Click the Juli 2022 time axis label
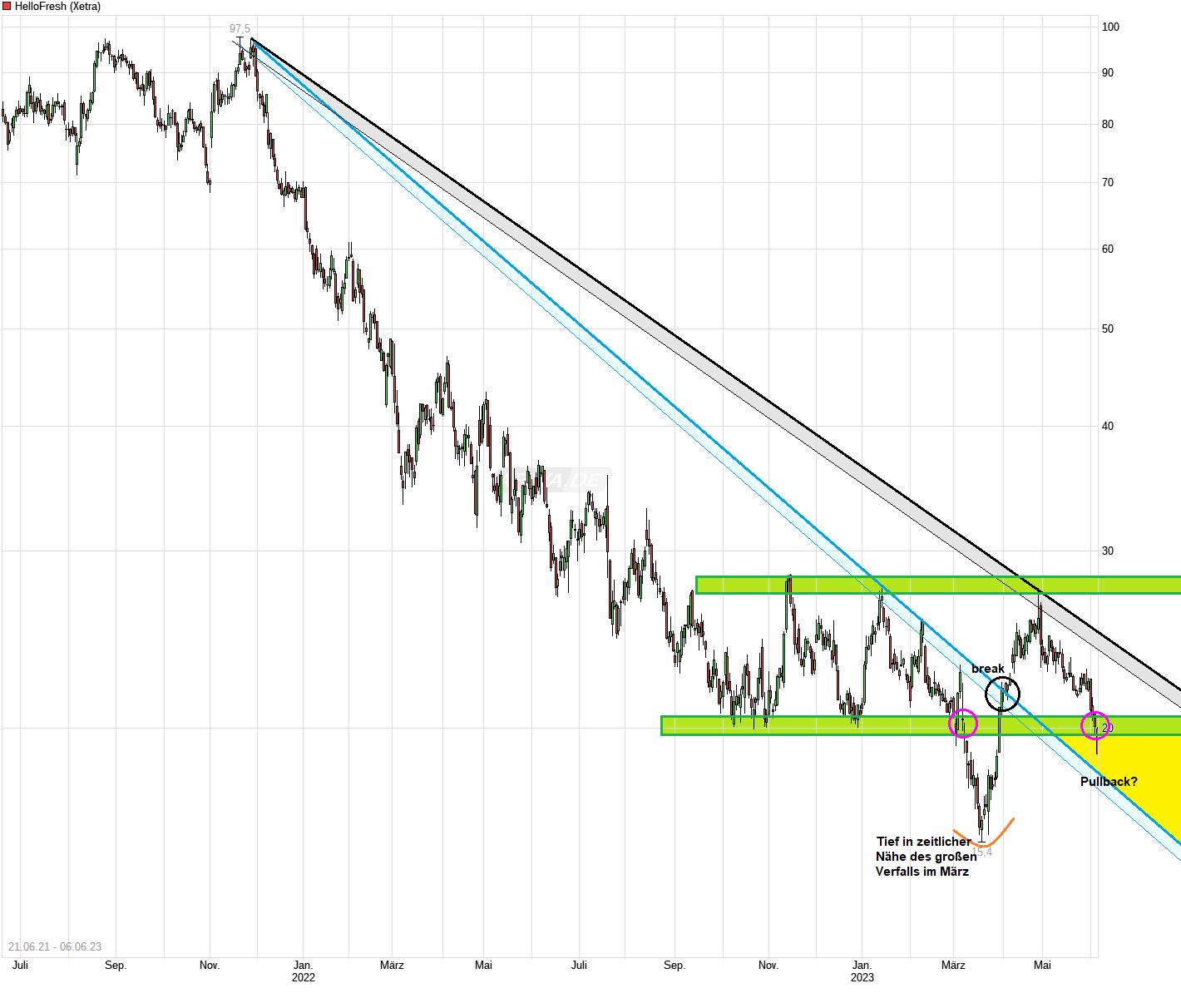Screen dimensions: 1181x1008 click(x=580, y=966)
